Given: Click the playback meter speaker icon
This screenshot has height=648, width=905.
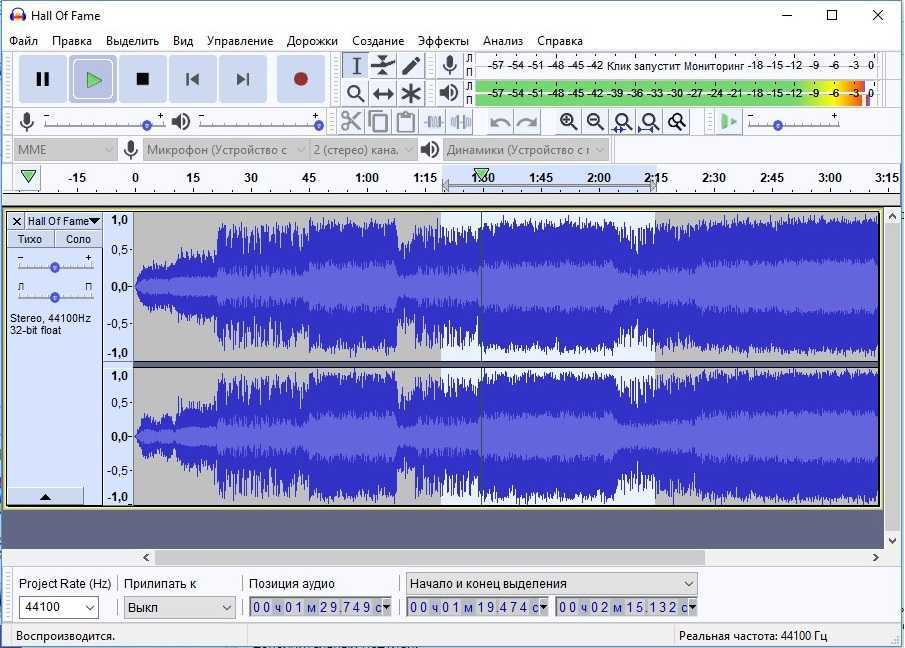Looking at the screenshot, I should tap(449, 93).
